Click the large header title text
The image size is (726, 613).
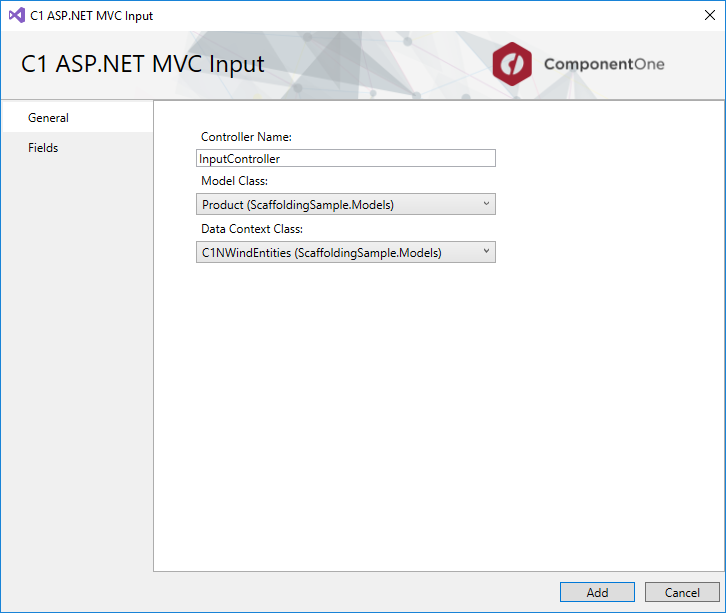point(143,65)
